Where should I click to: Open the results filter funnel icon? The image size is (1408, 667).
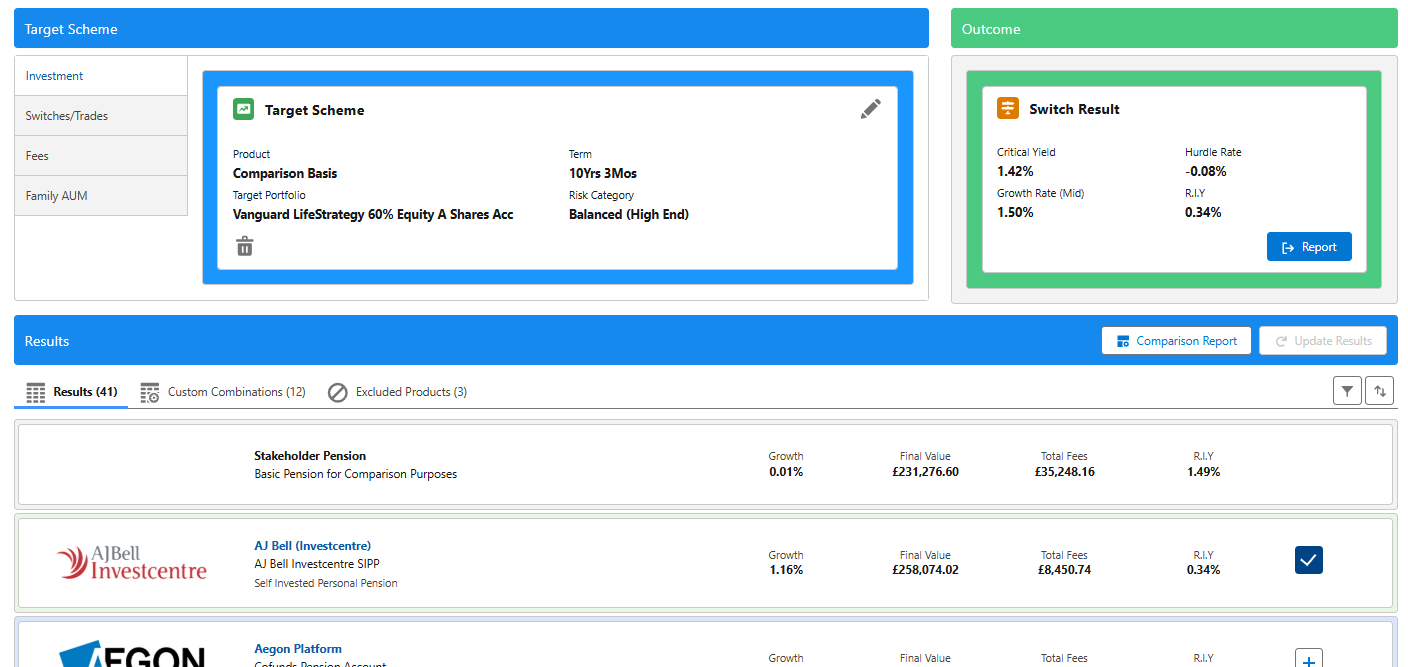1348,391
